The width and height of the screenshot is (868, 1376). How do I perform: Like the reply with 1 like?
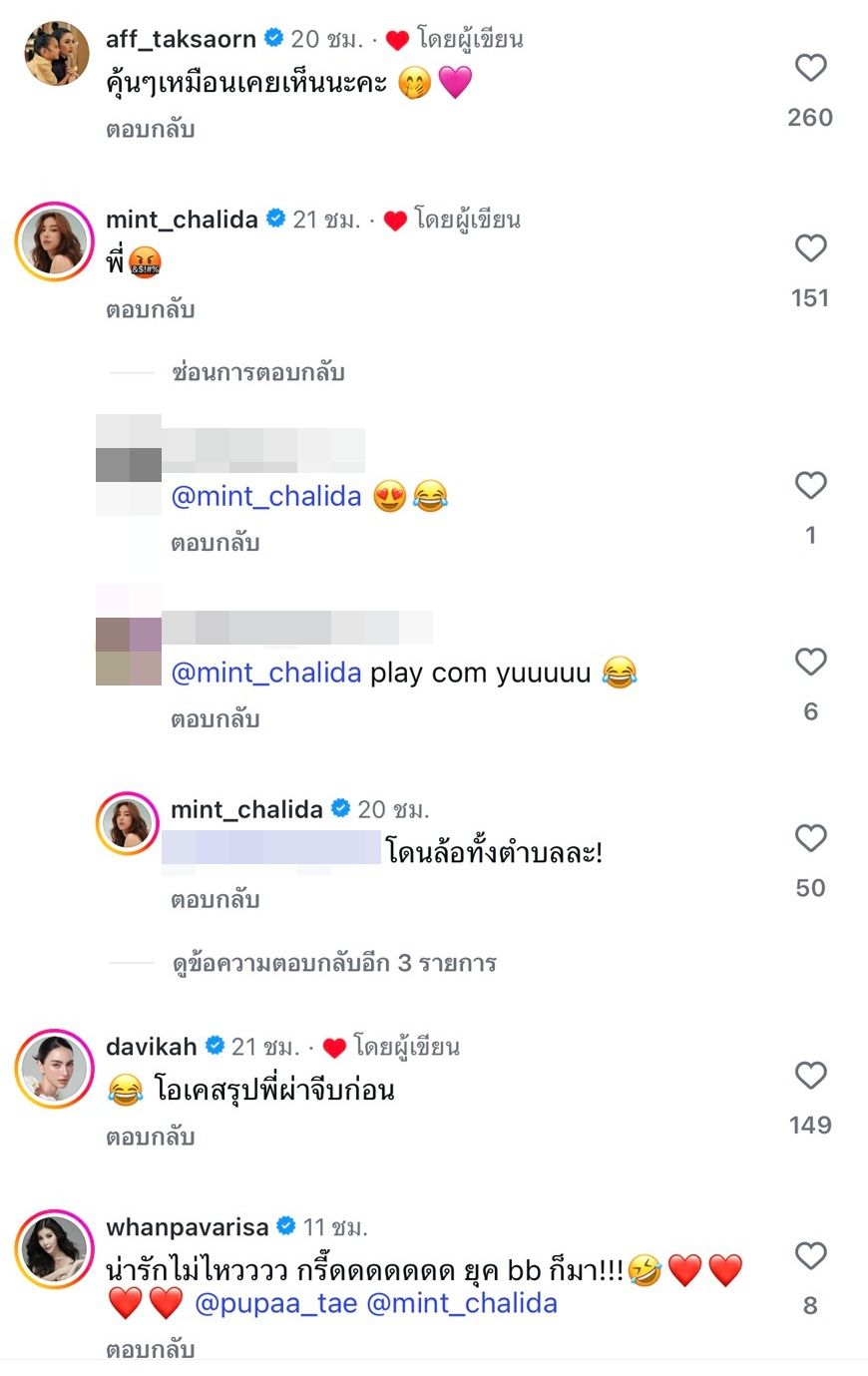click(x=810, y=486)
